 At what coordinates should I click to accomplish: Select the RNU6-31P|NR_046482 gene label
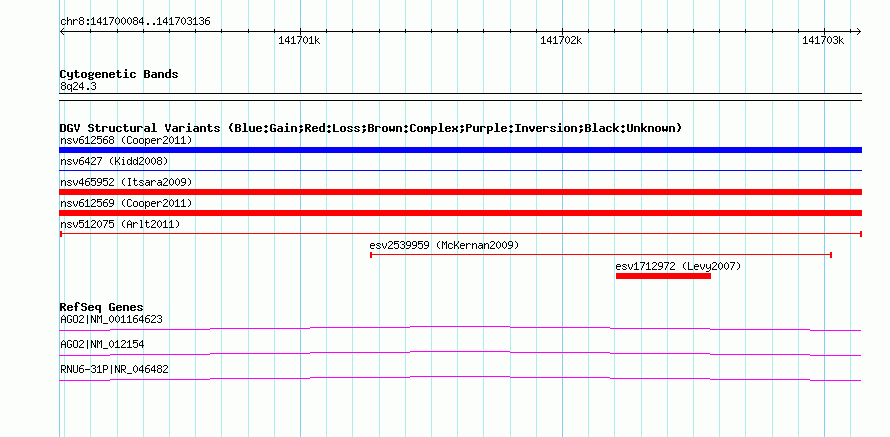point(114,369)
